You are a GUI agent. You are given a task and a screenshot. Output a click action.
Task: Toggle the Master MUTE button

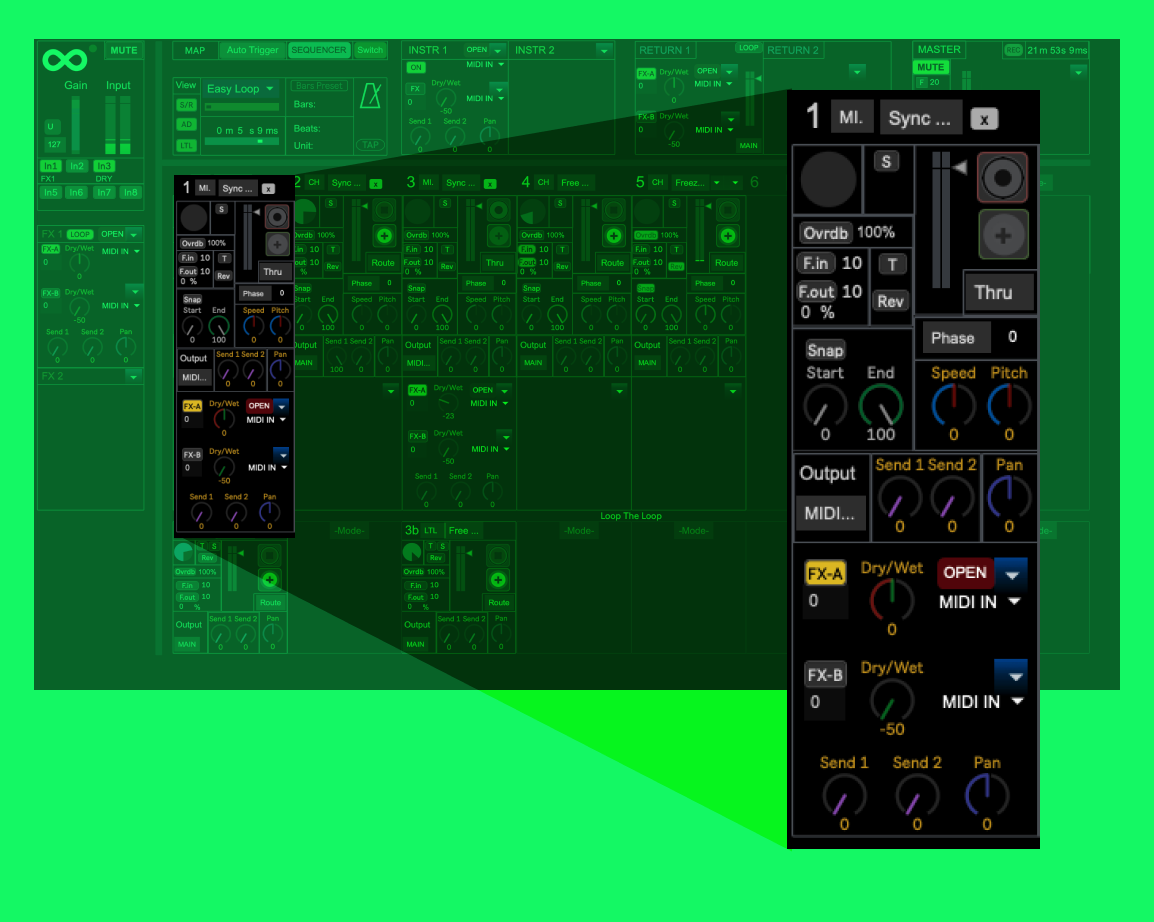(x=930, y=67)
